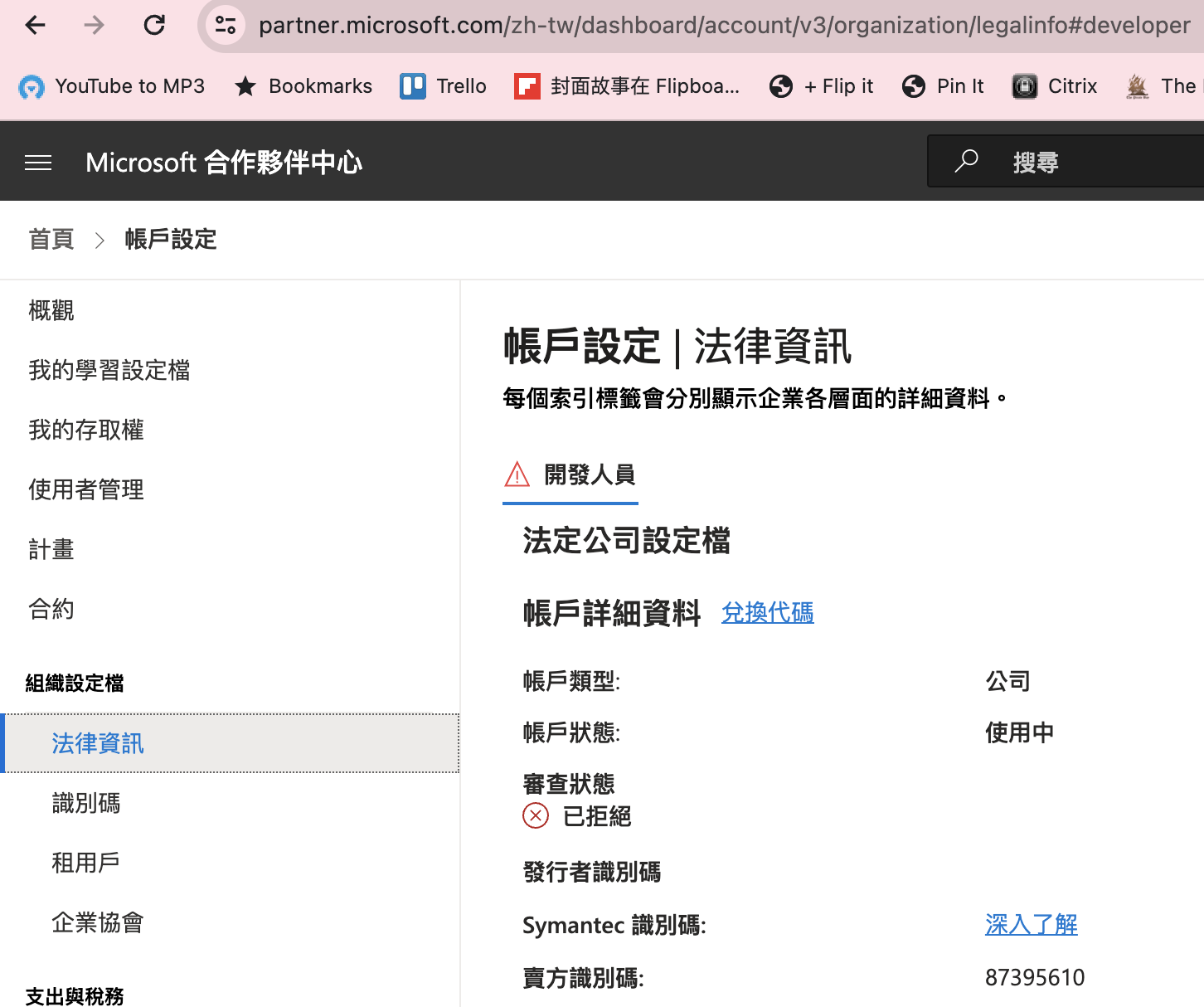Viewport: 1204px width, 1007px height.
Task: Switch to the 開發人員 tab
Action: tap(570, 475)
